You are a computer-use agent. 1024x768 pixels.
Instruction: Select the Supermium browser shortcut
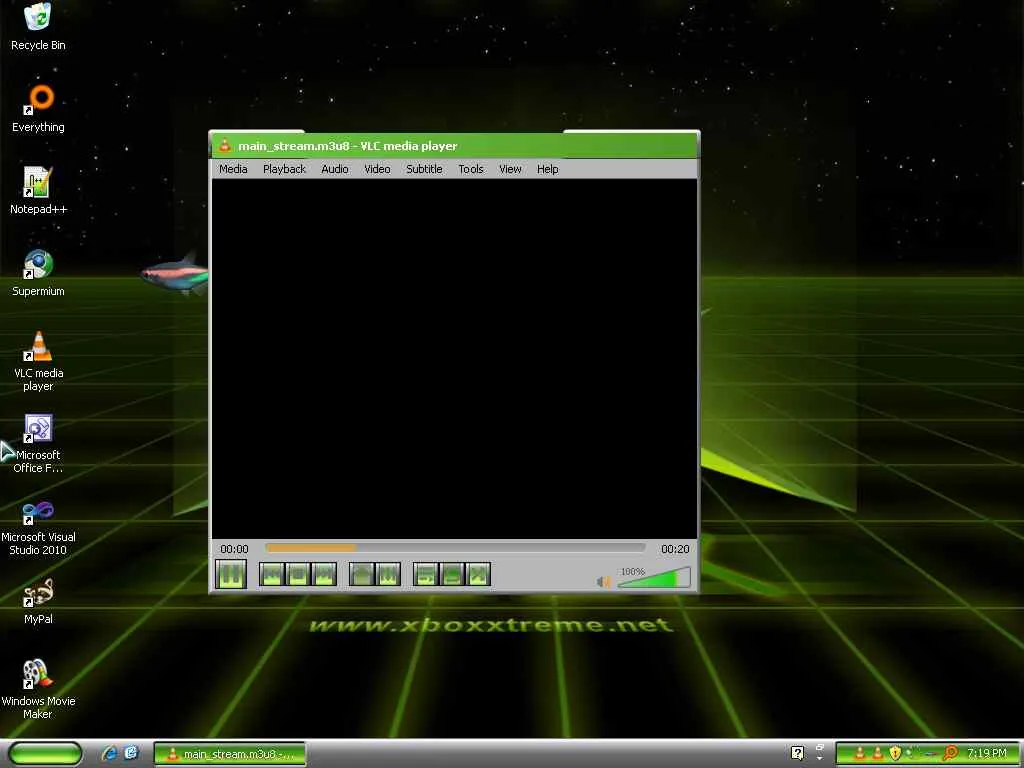[38, 273]
